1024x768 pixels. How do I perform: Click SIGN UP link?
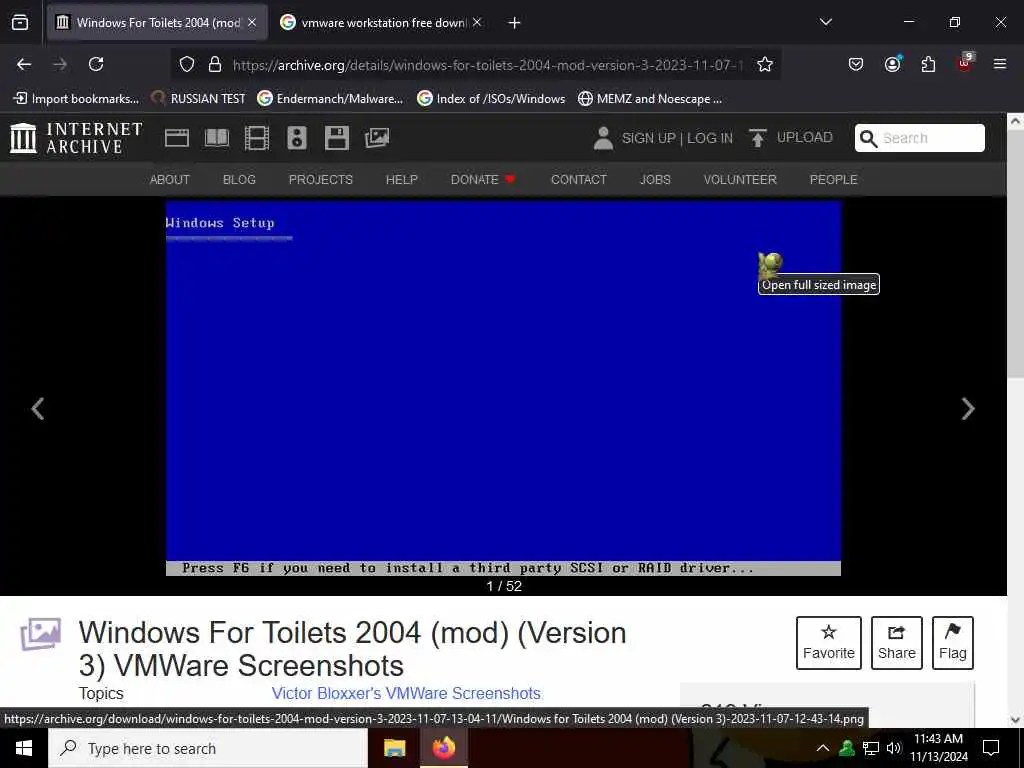[x=648, y=138]
